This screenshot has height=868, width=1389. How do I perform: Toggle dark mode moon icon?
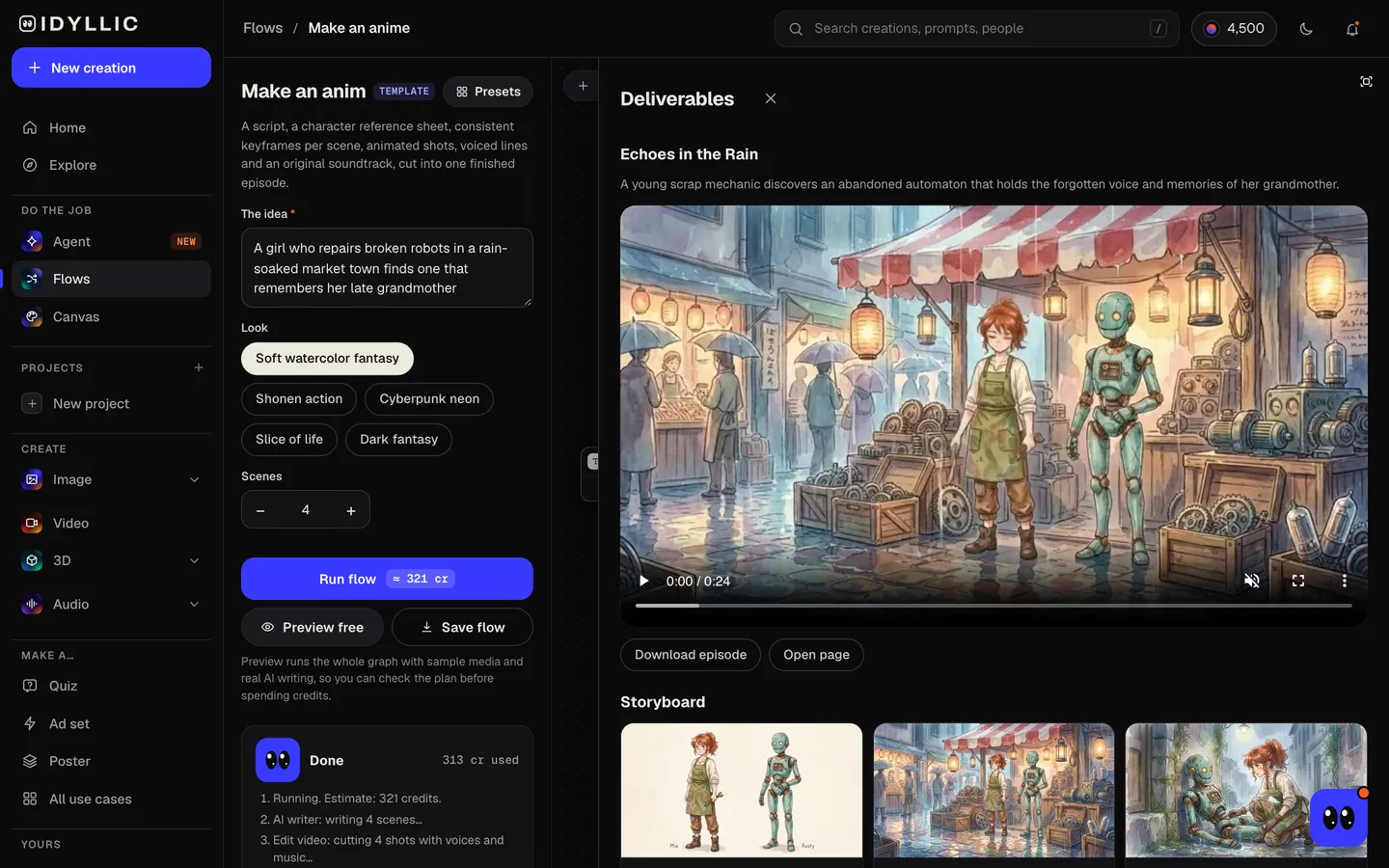point(1306,29)
